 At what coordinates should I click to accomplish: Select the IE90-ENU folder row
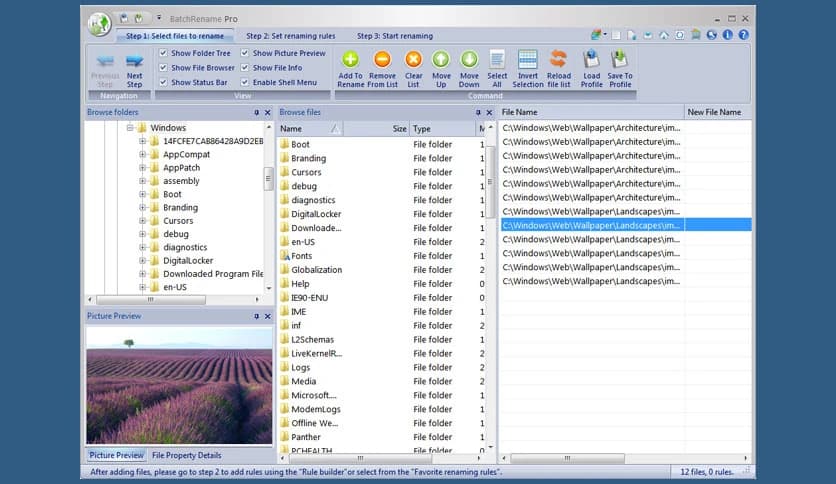point(379,297)
